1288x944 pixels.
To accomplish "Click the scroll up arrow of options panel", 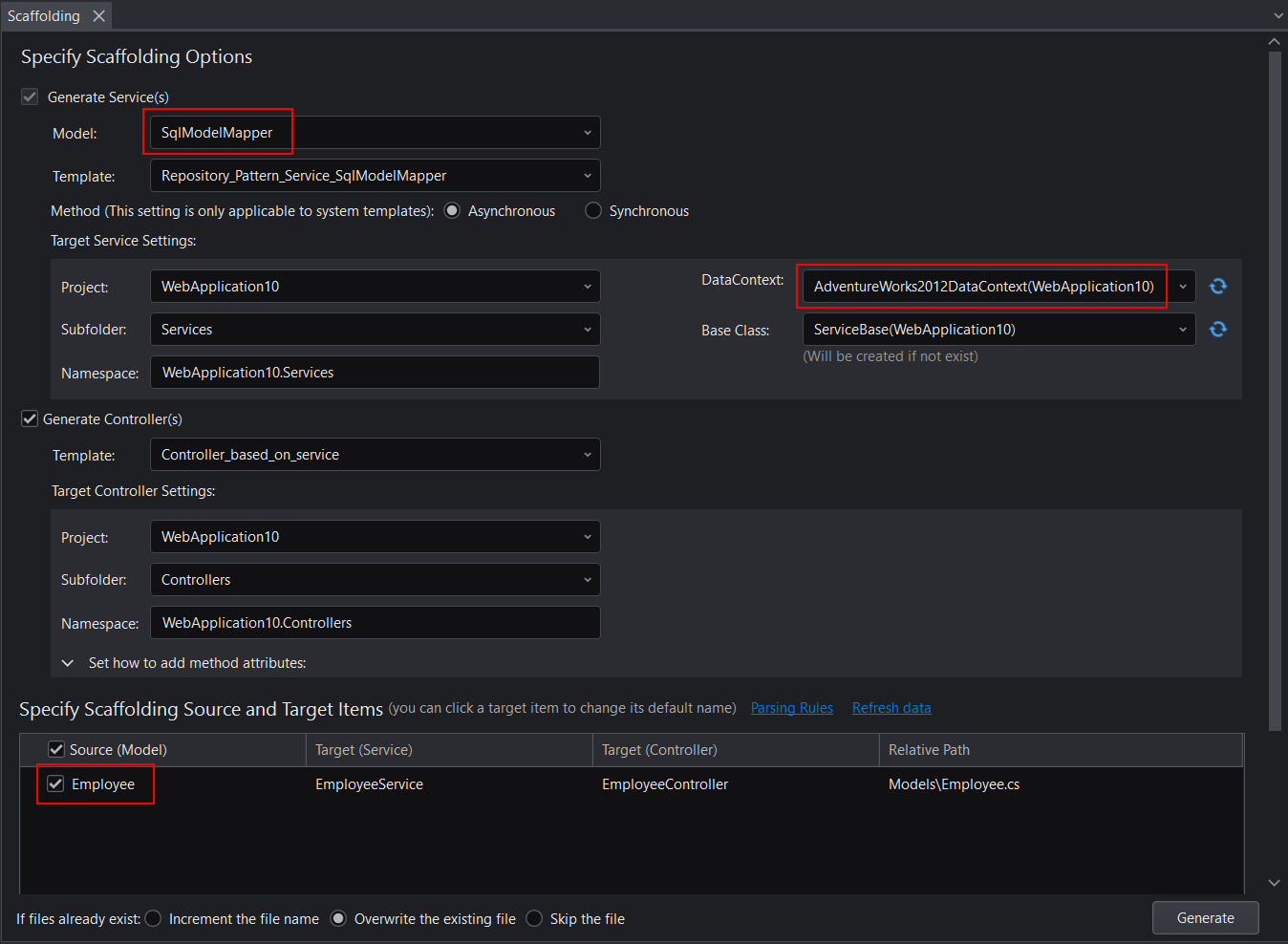I will pyautogui.click(x=1274, y=42).
